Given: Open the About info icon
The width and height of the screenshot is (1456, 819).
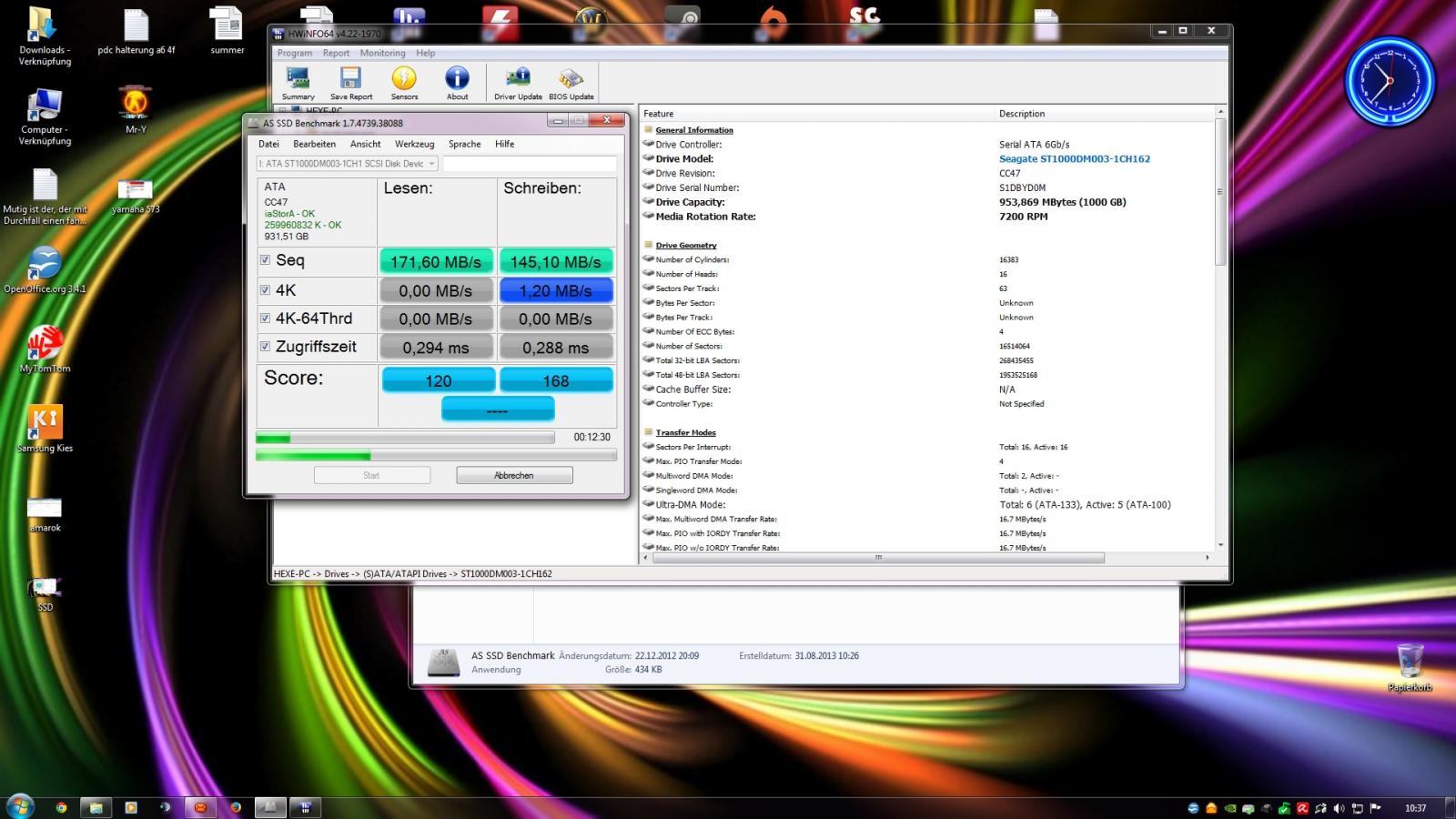Looking at the screenshot, I should tap(457, 83).
